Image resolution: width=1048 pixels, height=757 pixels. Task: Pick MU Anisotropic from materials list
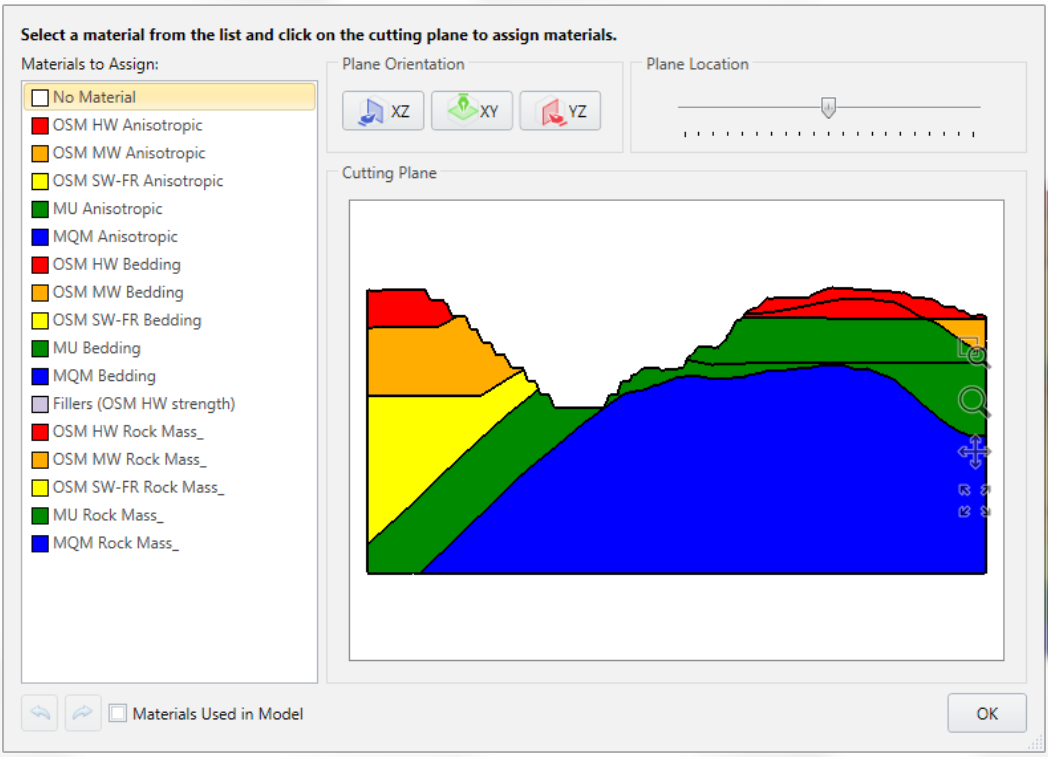[x=107, y=209]
